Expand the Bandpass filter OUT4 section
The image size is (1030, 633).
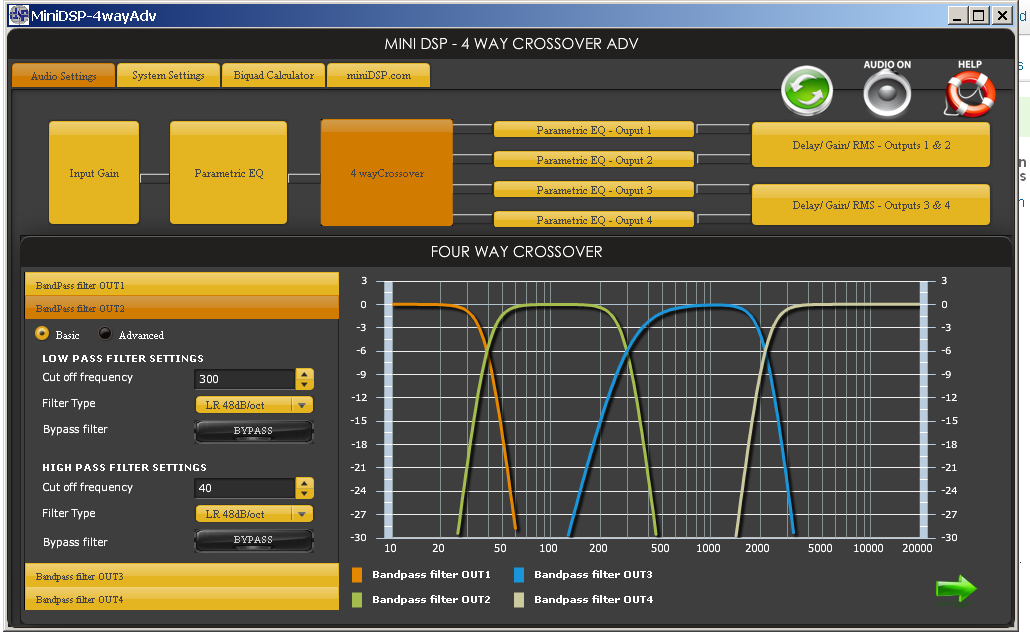182,599
